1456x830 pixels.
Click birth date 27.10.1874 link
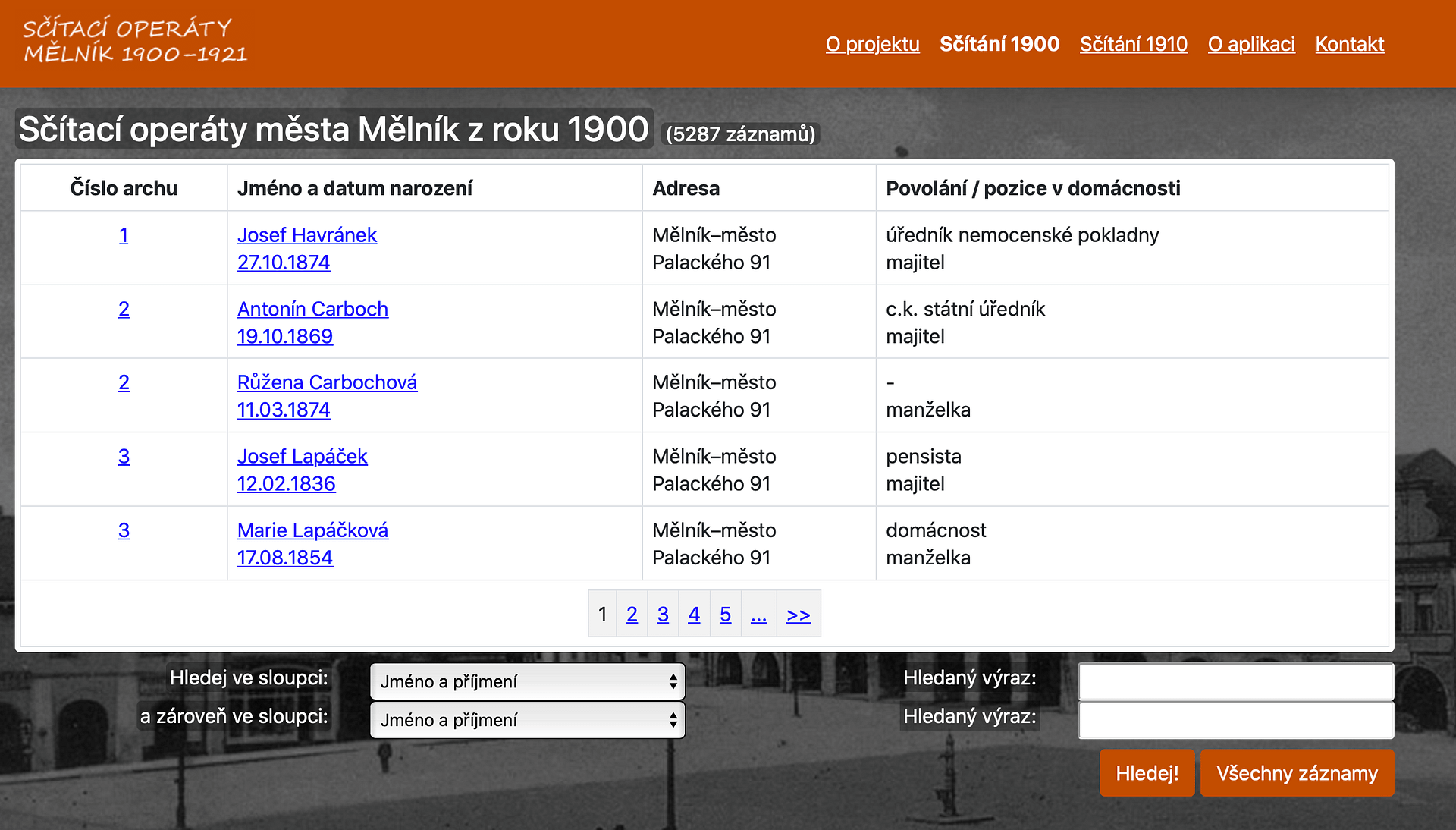284,263
